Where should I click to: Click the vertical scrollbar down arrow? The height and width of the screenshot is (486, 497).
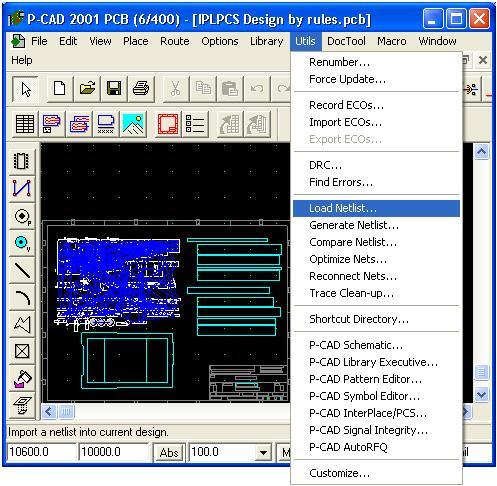pyautogui.click(x=481, y=395)
